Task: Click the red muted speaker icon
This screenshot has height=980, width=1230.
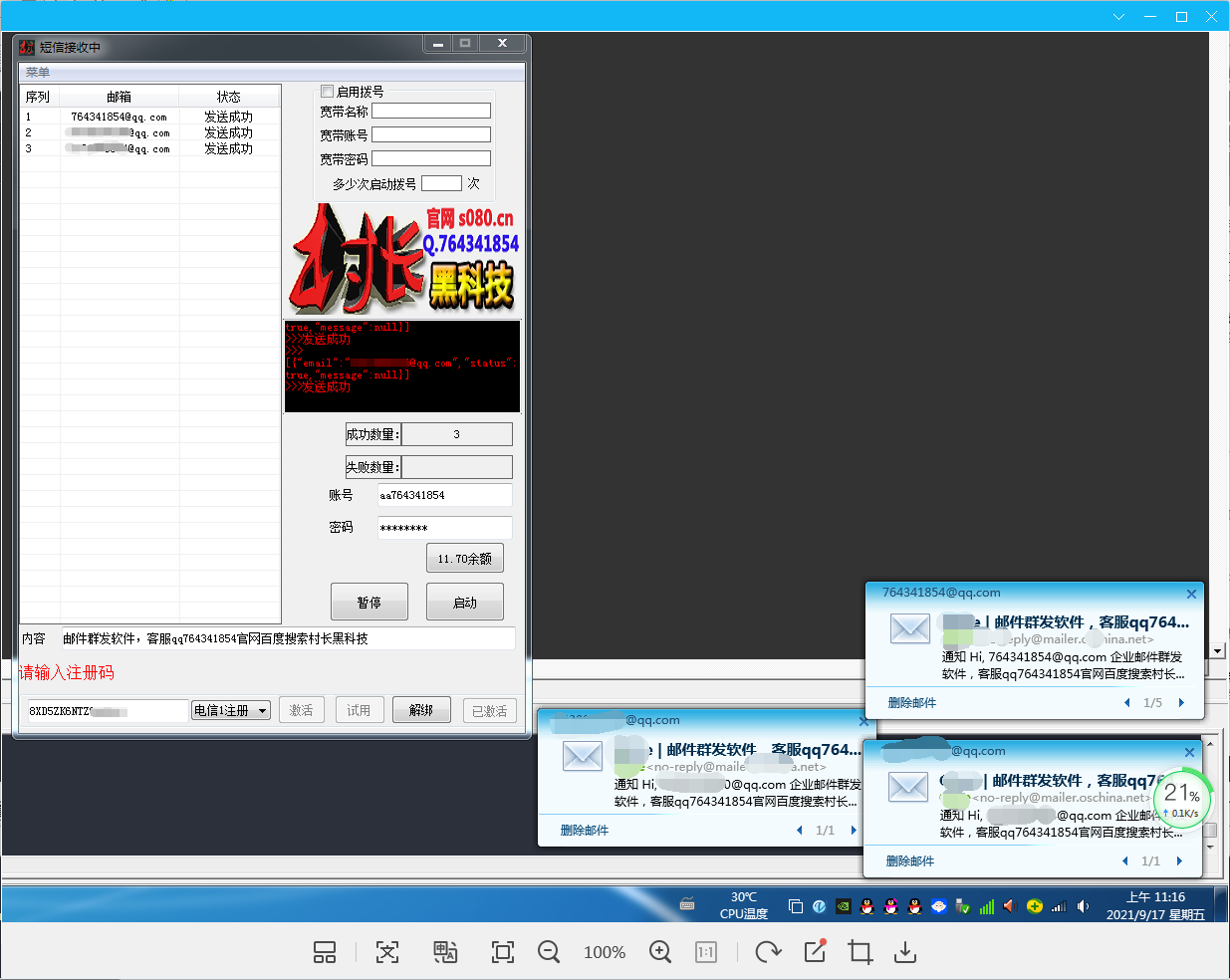Action: click(1010, 906)
